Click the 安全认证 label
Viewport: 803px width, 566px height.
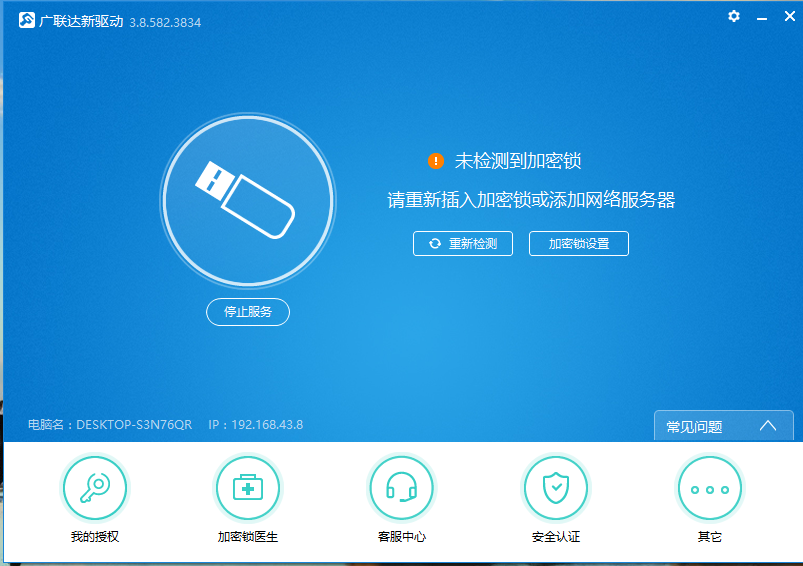pos(556,536)
